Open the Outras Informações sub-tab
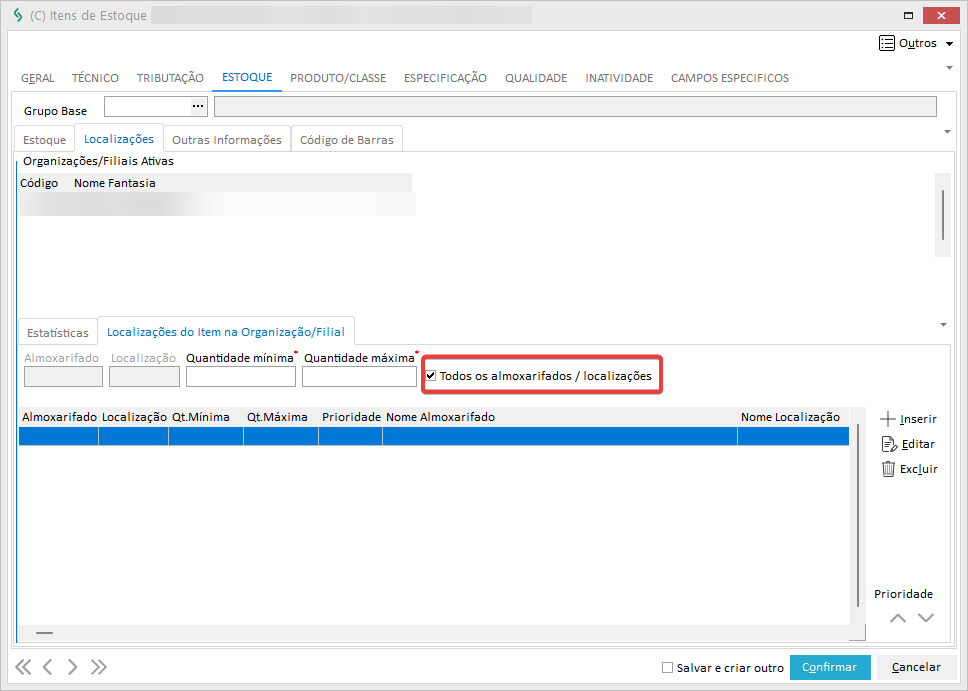968x691 pixels. pyautogui.click(x=227, y=140)
